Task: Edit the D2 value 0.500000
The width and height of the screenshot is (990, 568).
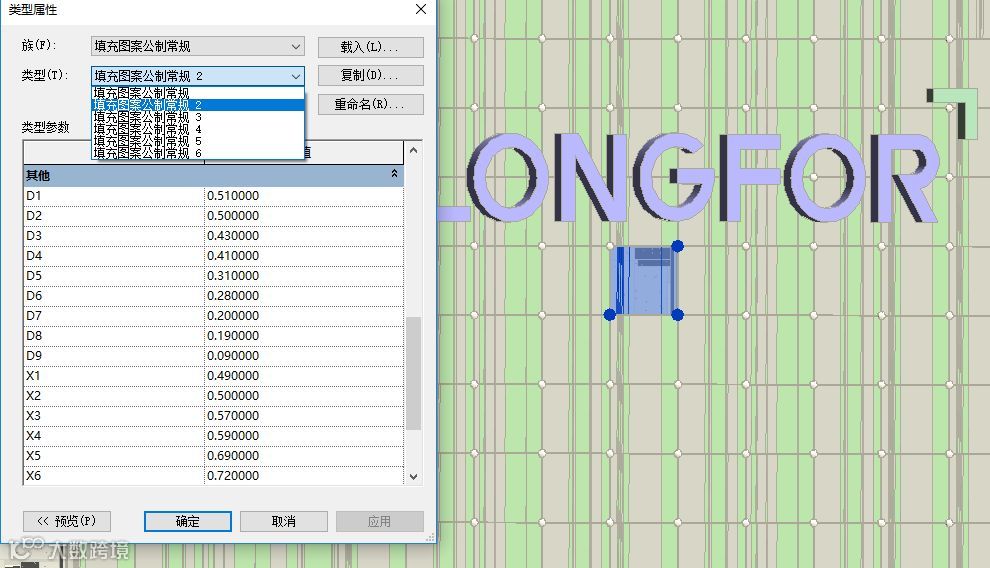Action: [x=304, y=216]
